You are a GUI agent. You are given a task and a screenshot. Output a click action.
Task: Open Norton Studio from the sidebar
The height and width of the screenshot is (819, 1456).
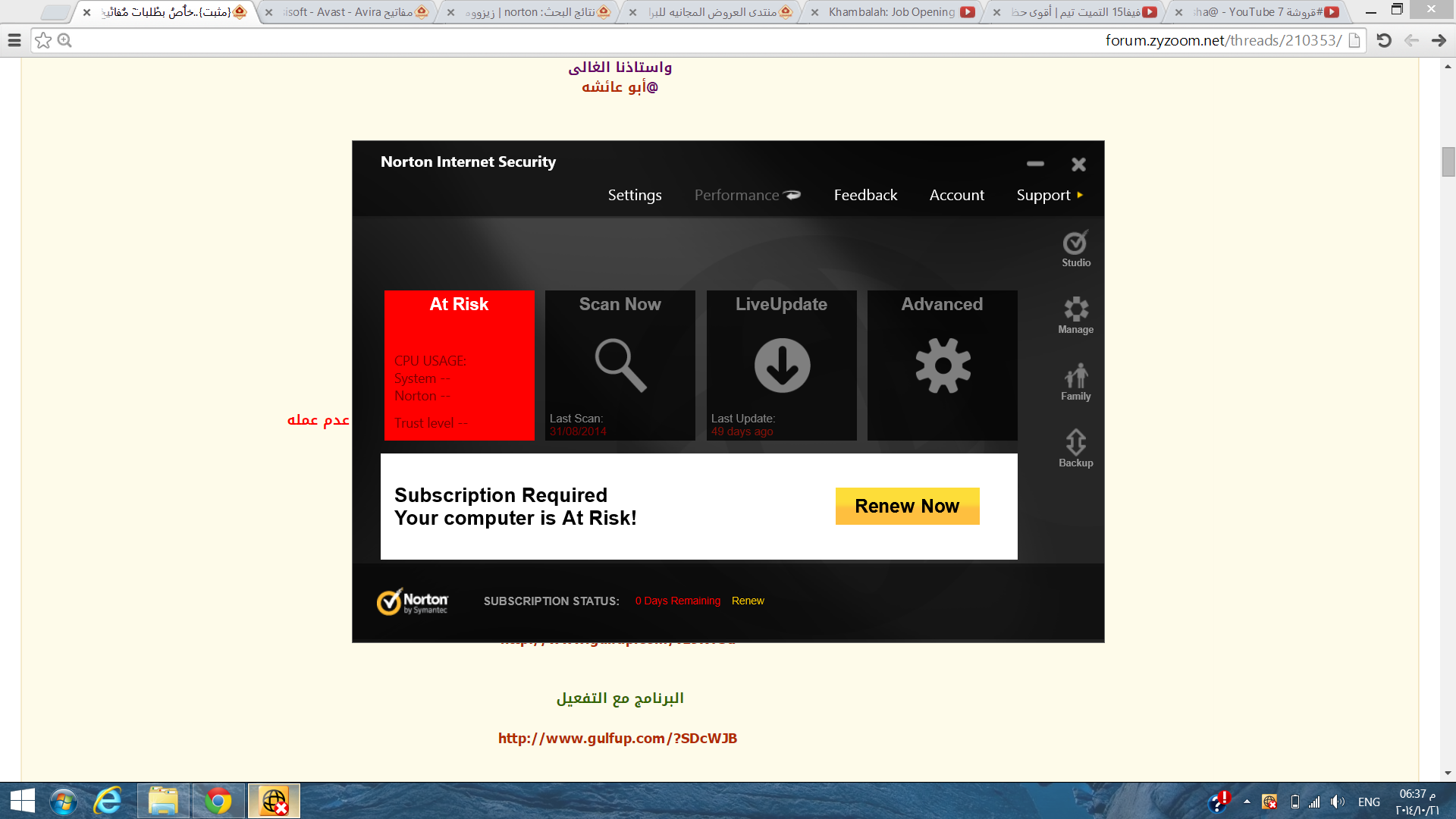1075,249
